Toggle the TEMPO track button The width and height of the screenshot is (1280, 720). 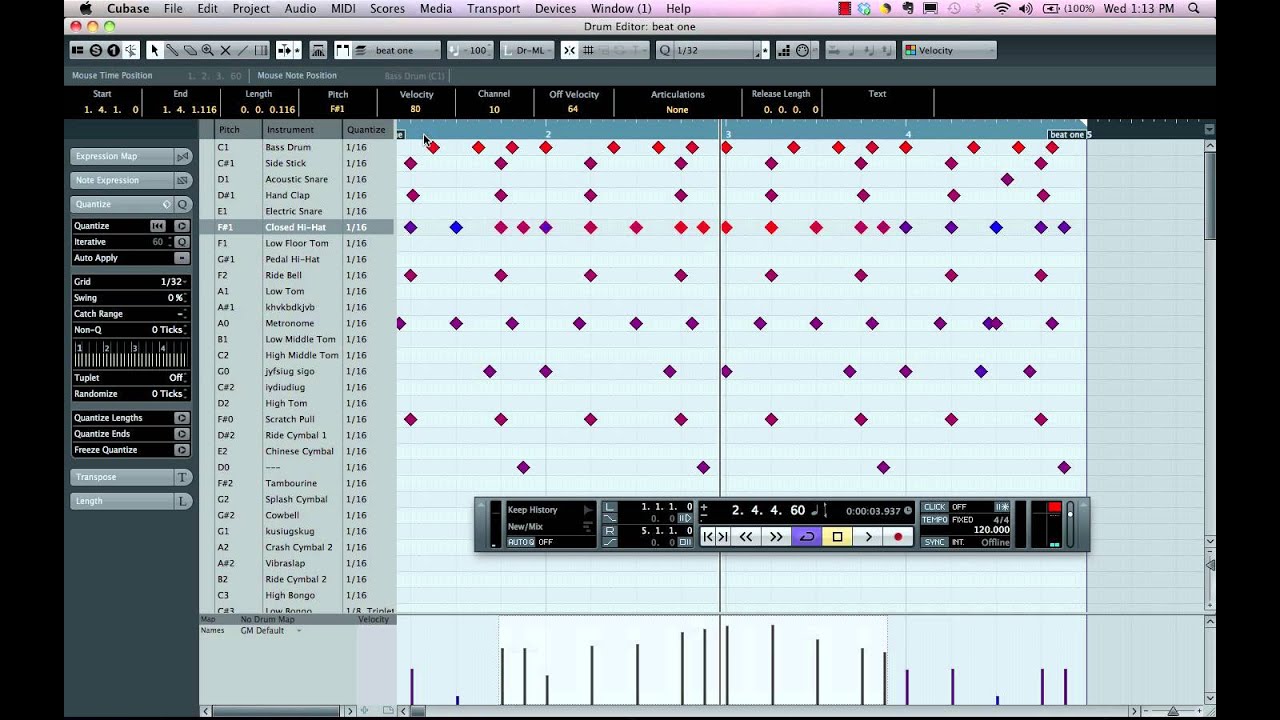click(934, 520)
